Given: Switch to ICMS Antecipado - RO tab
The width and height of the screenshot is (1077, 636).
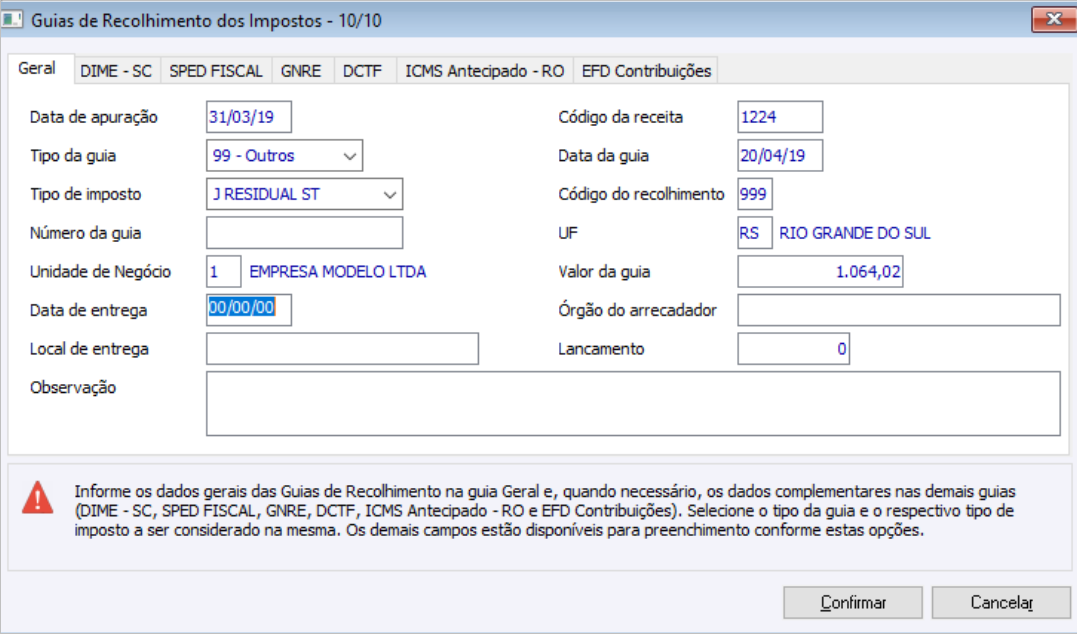Looking at the screenshot, I should pos(484,71).
